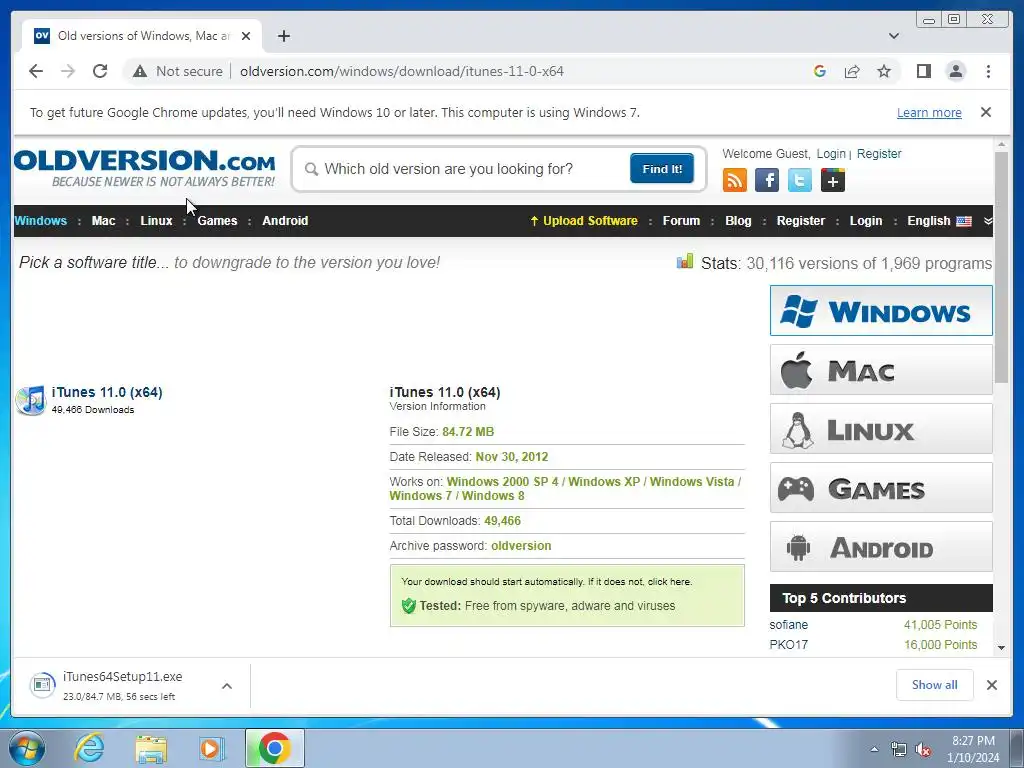This screenshot has width=1024, height=768.
Task: Click the large Windows category button
Action: 881,311
